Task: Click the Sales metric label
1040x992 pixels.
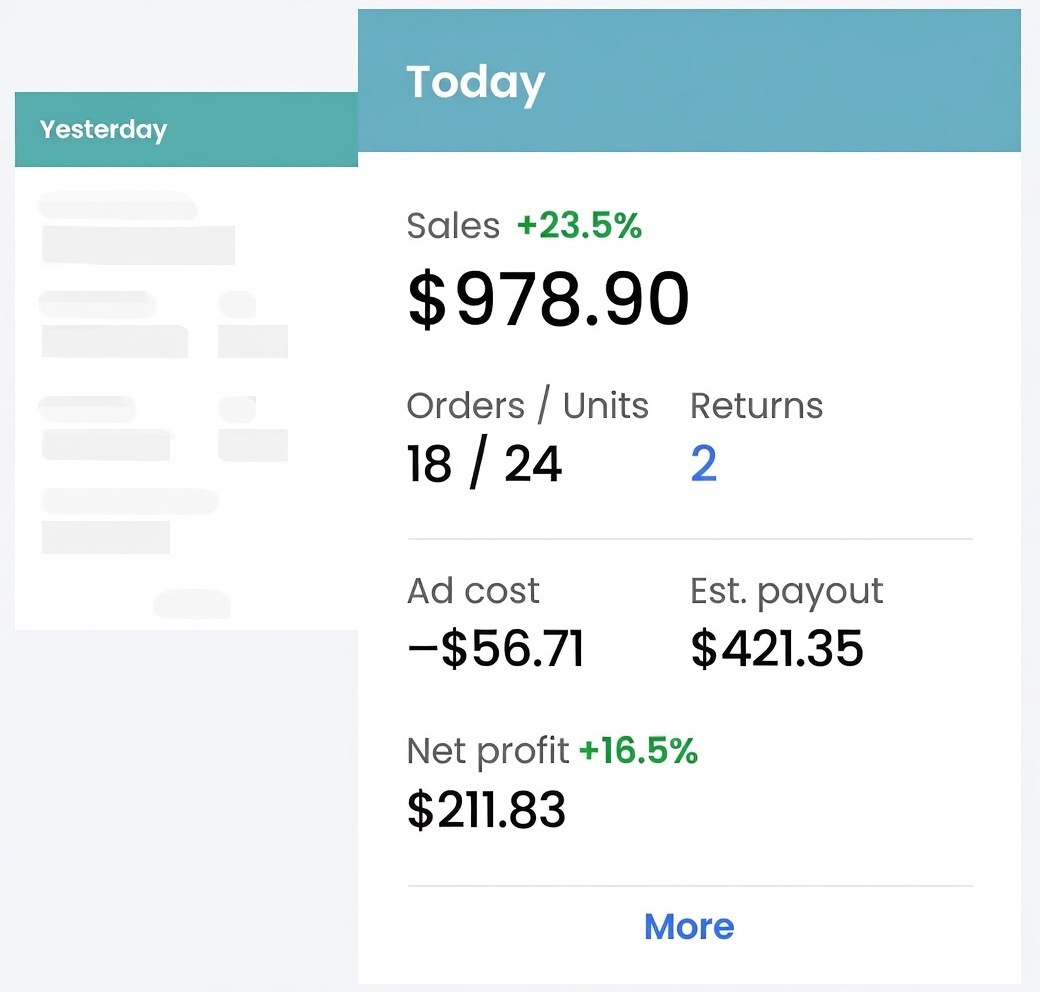Action: 452,225
